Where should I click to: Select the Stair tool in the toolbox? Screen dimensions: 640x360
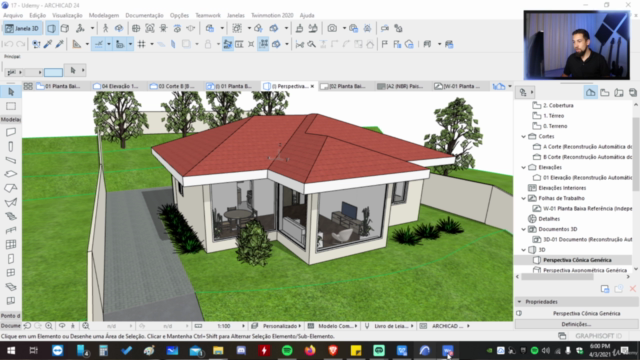(11, 216)
